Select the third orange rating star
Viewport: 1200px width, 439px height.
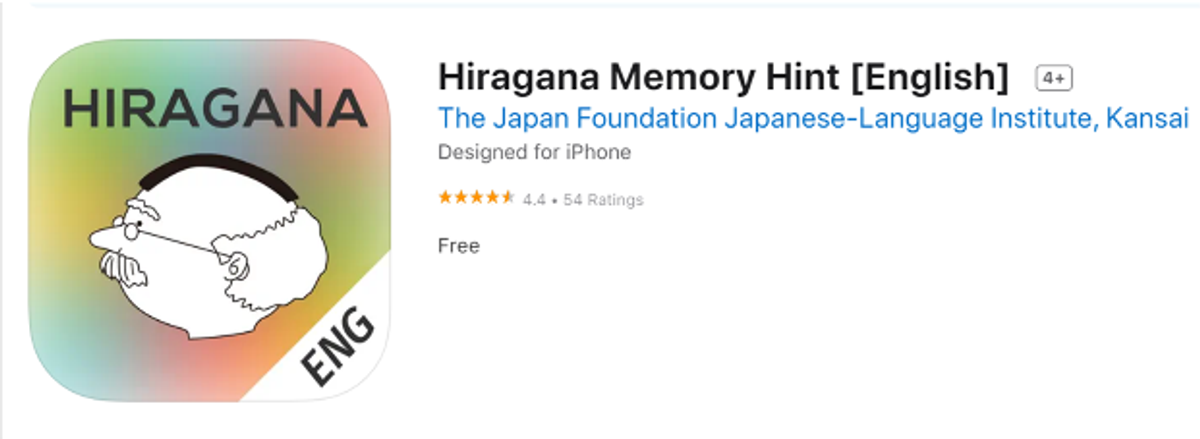coord(477,198)
